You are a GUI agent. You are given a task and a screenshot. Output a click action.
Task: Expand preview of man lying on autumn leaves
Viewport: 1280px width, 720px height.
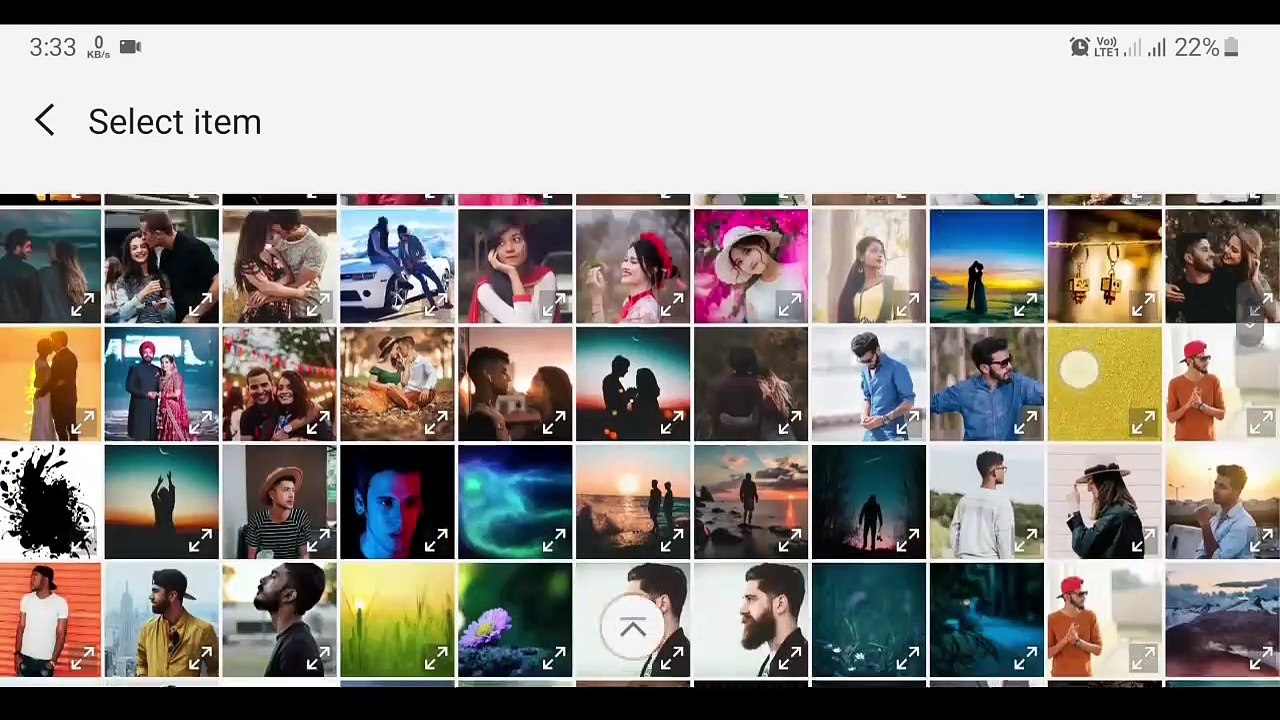(437, 423)
